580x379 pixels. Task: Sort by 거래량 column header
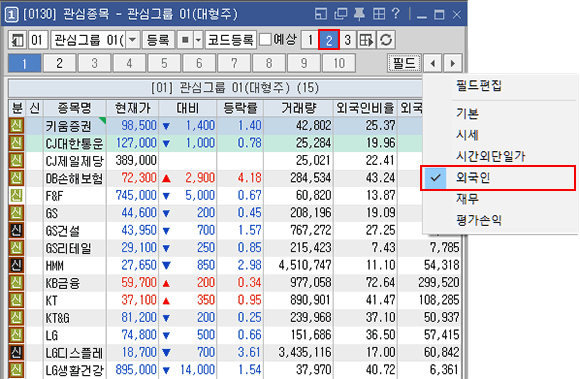click(299, 108)
